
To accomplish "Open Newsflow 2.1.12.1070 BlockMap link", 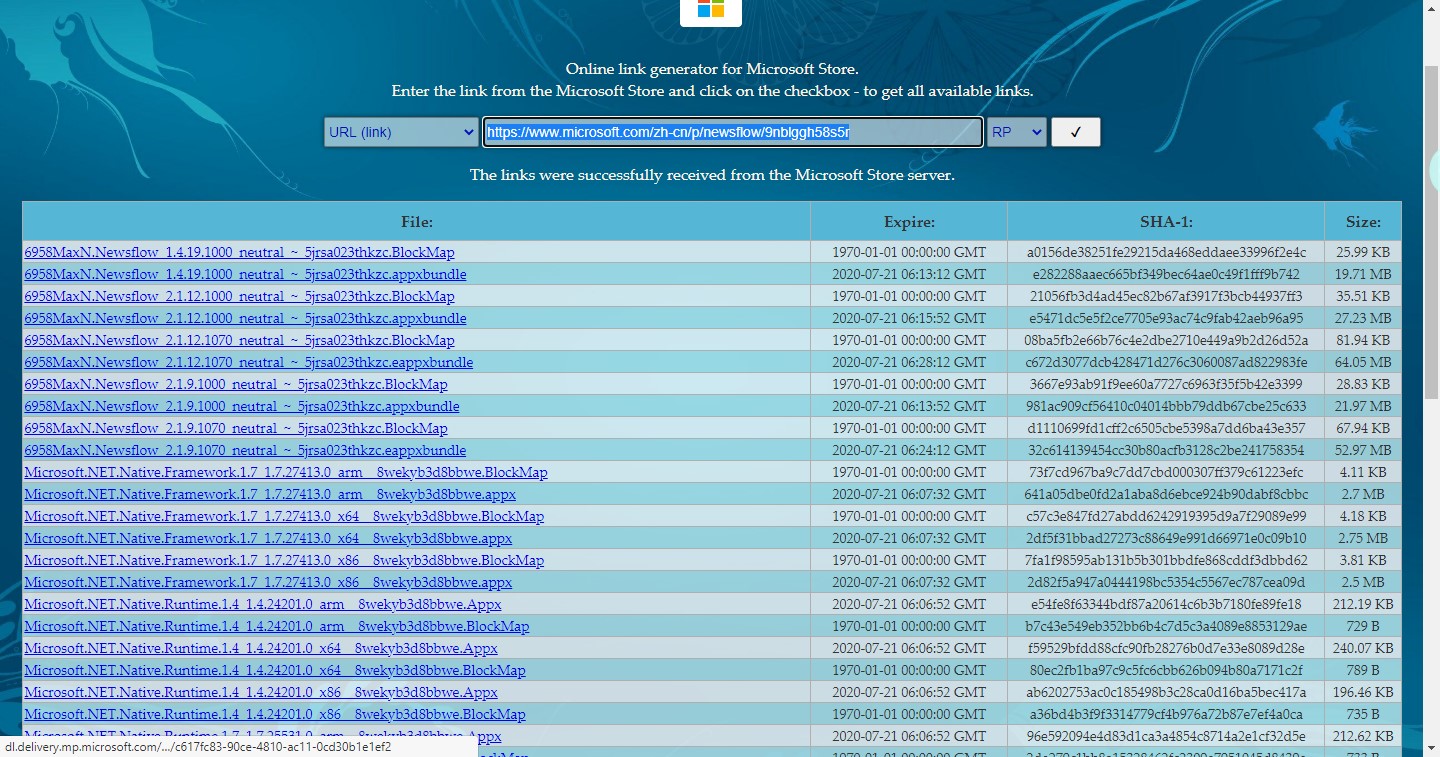I will tap(239, 340).
